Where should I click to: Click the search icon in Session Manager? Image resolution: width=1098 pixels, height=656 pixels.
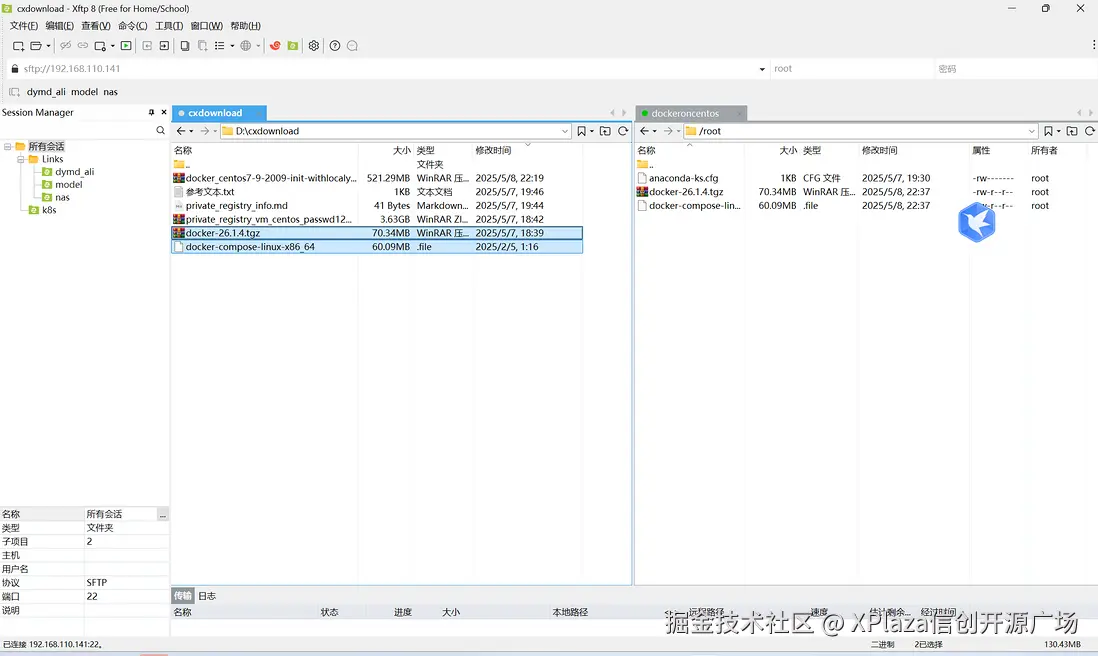pyautogui.click(x=160, y=130)
